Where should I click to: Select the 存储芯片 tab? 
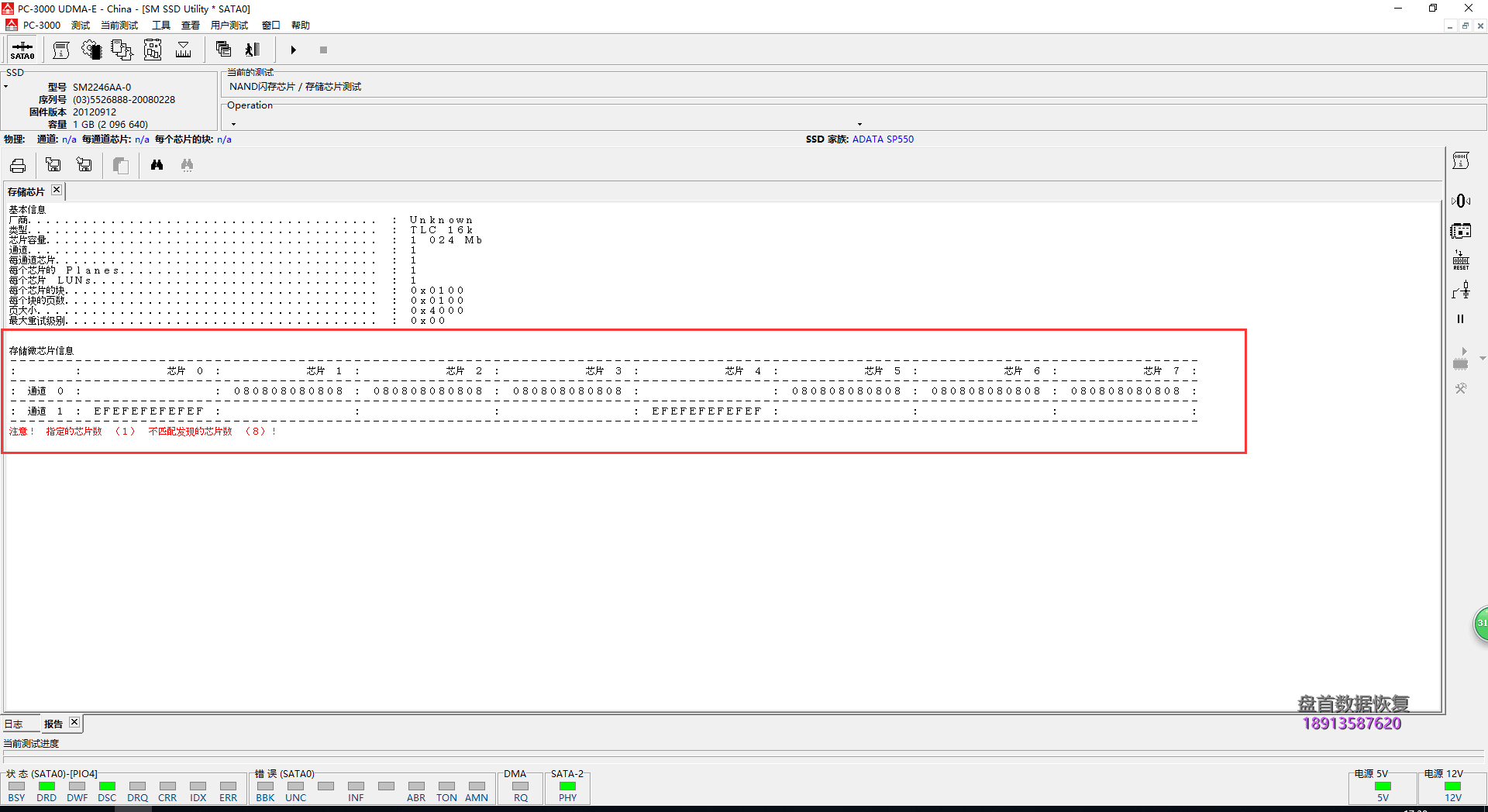pyautogui.click(x=26, y=191)
